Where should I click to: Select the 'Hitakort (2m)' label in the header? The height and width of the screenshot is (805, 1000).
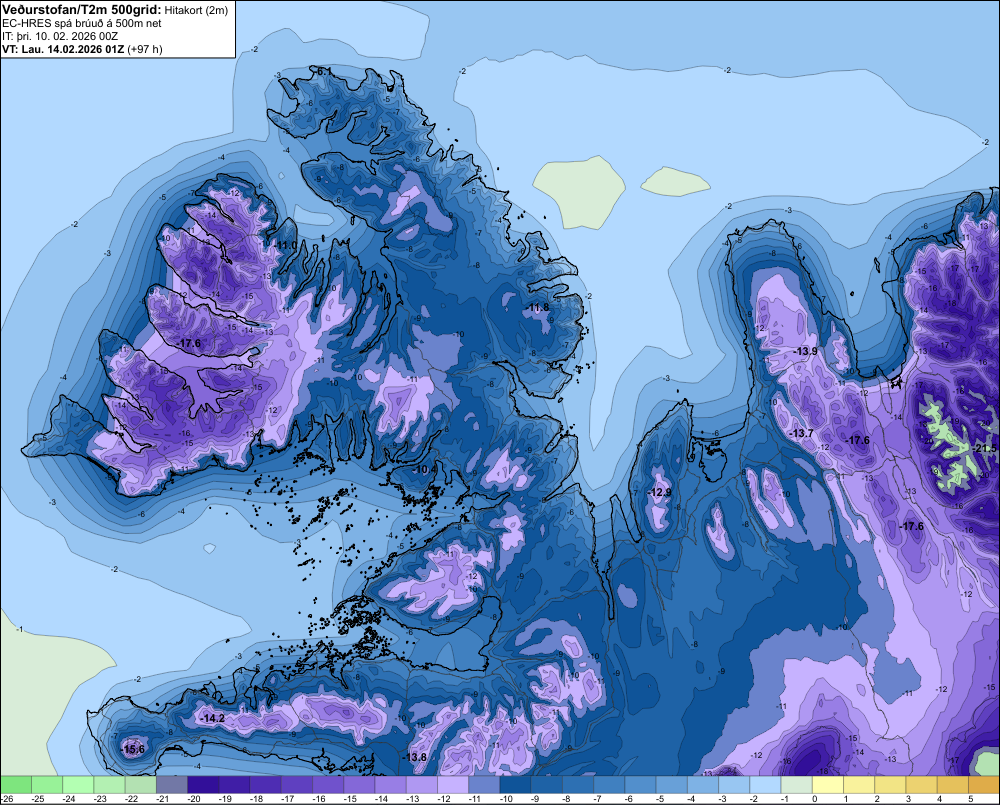point(196,10)
